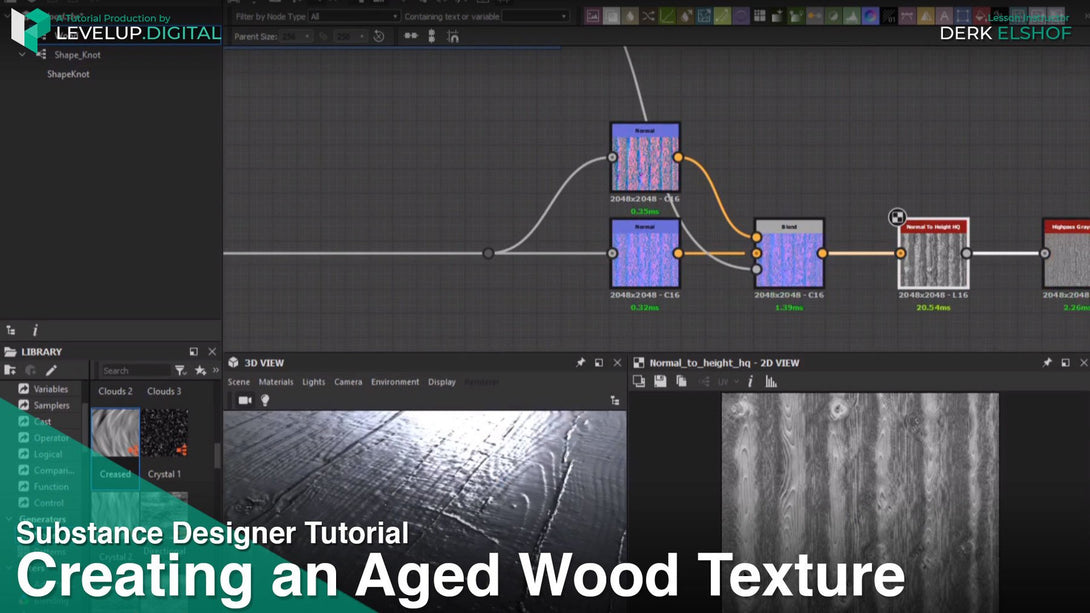The height and width of the screenshot is (613, 1090).
Task: Click the Curve node green icon in toolbar
Action: tap(667, 16)
